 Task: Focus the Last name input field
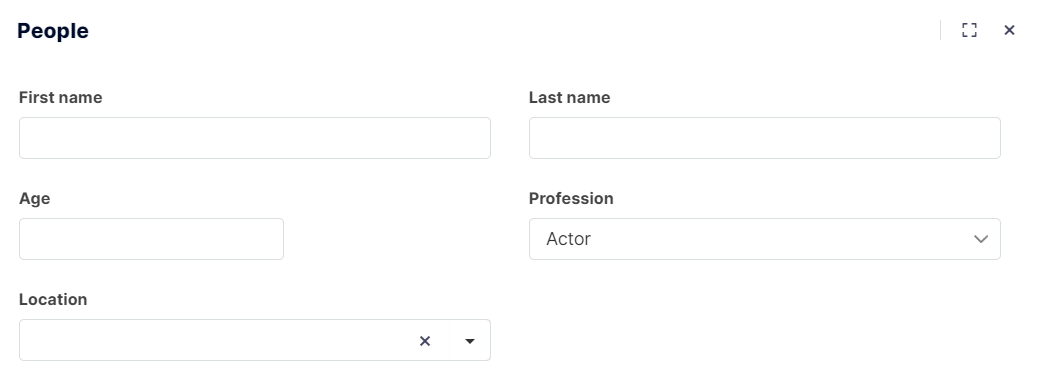[765, 138]
